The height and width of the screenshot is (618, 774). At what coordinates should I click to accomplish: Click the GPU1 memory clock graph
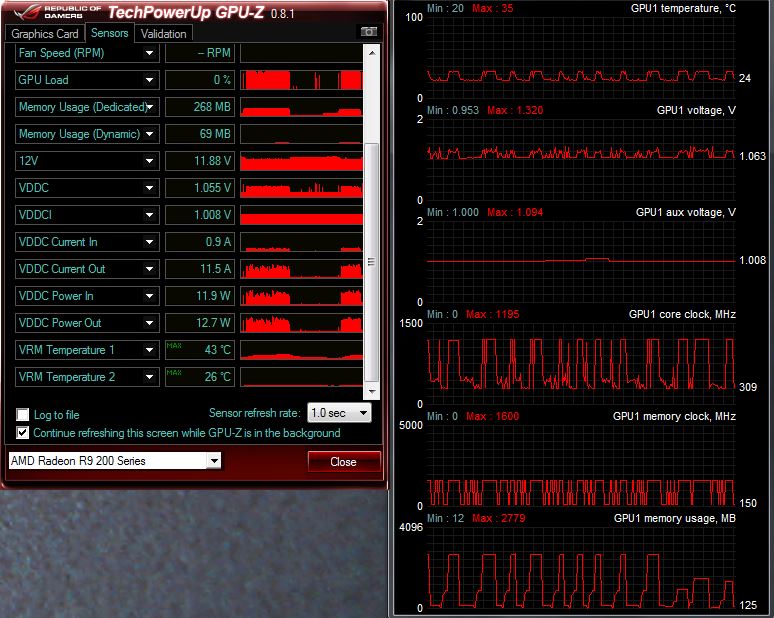click(x=581, y=466)
